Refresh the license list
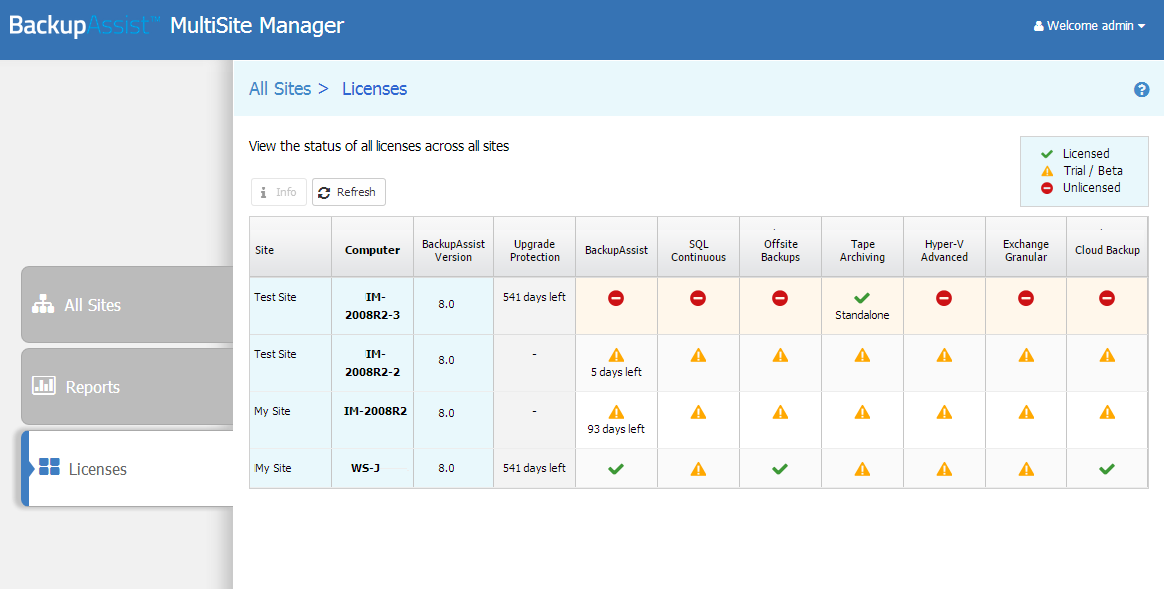 point(349,192)
